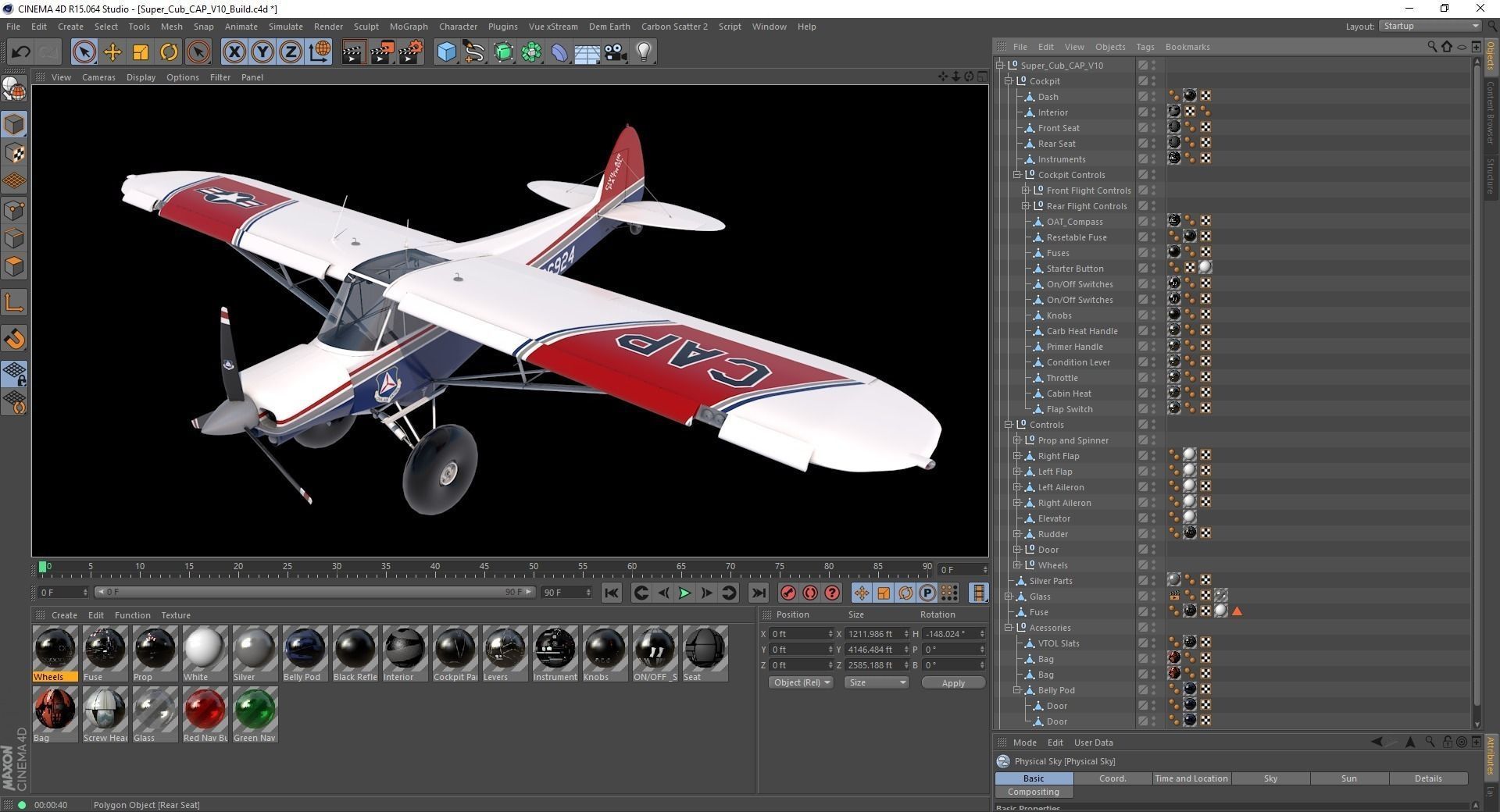Click the Record Active Objects button
The image size is (1500, 812).
click(x=788, y=593)
